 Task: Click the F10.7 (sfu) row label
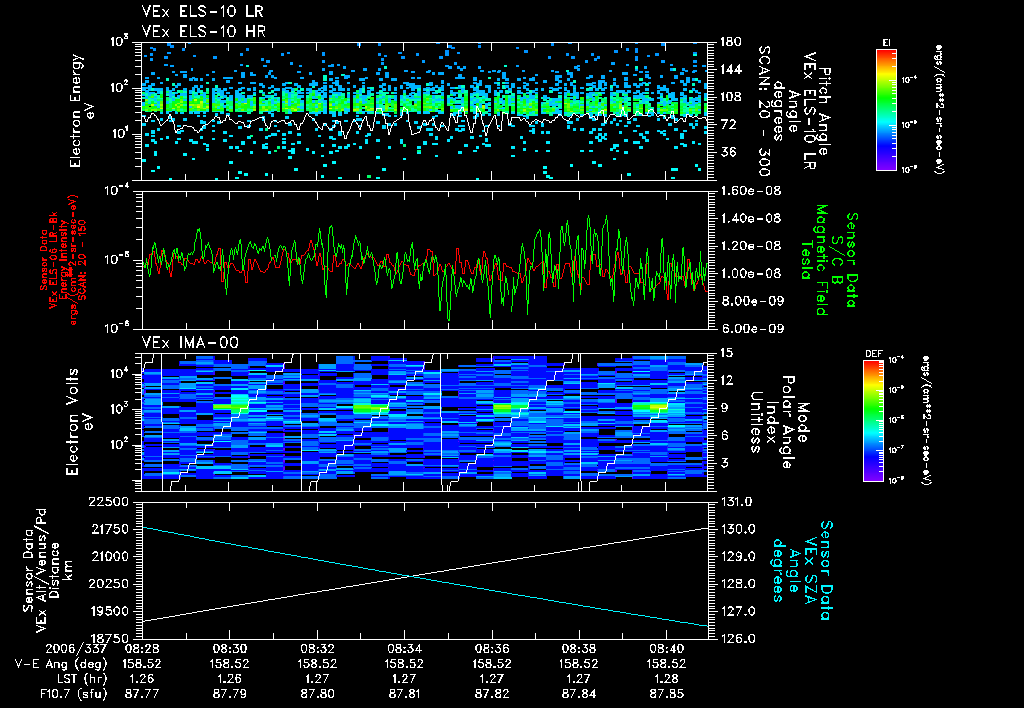[73, 693]
